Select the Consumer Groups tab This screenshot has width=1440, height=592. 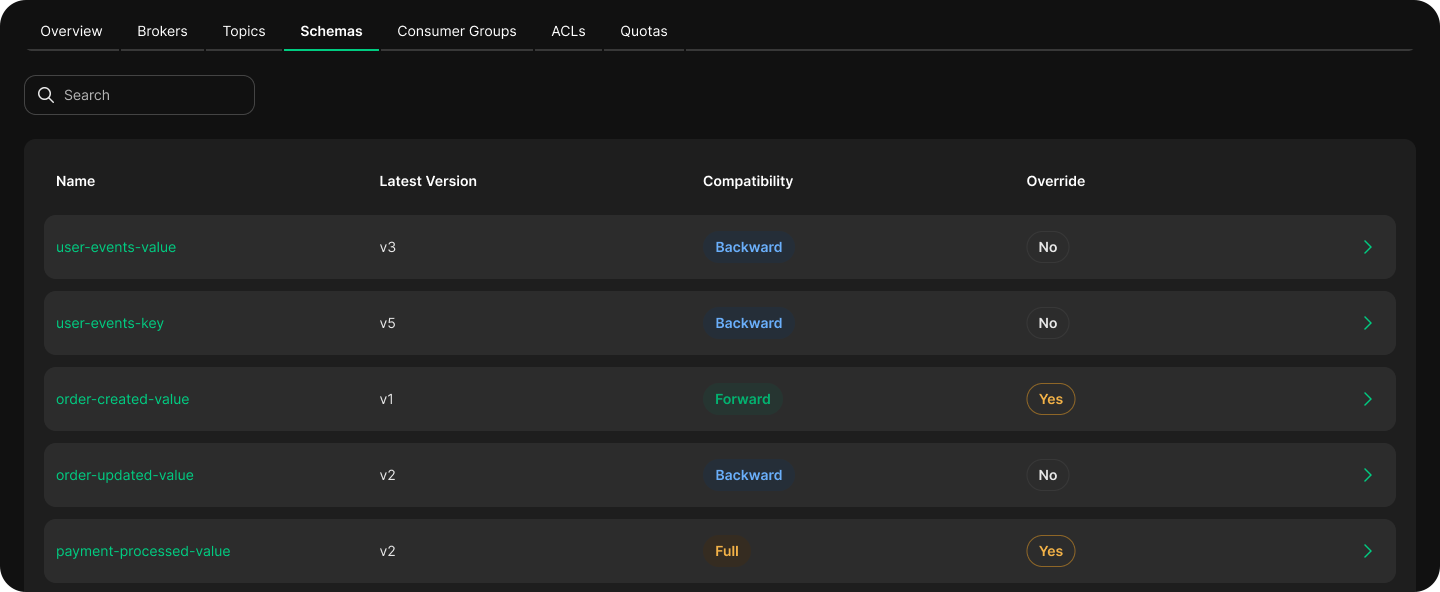[457, 31]
